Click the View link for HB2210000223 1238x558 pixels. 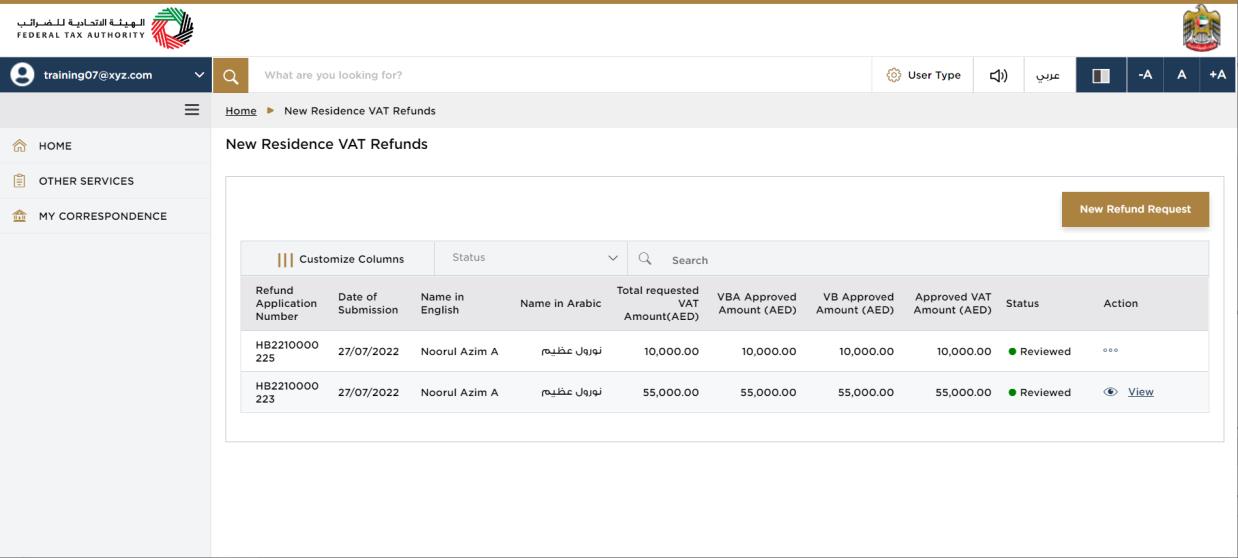(1141, 392)
